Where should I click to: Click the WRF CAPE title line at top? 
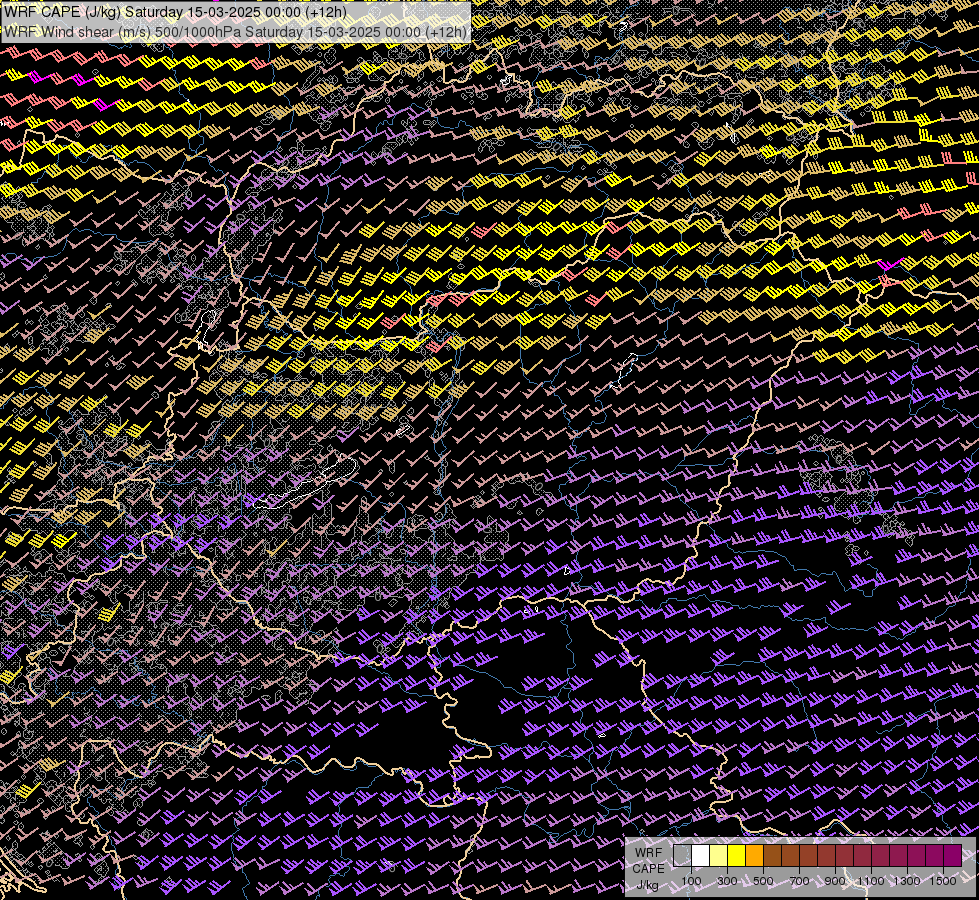tap(175, 12)
